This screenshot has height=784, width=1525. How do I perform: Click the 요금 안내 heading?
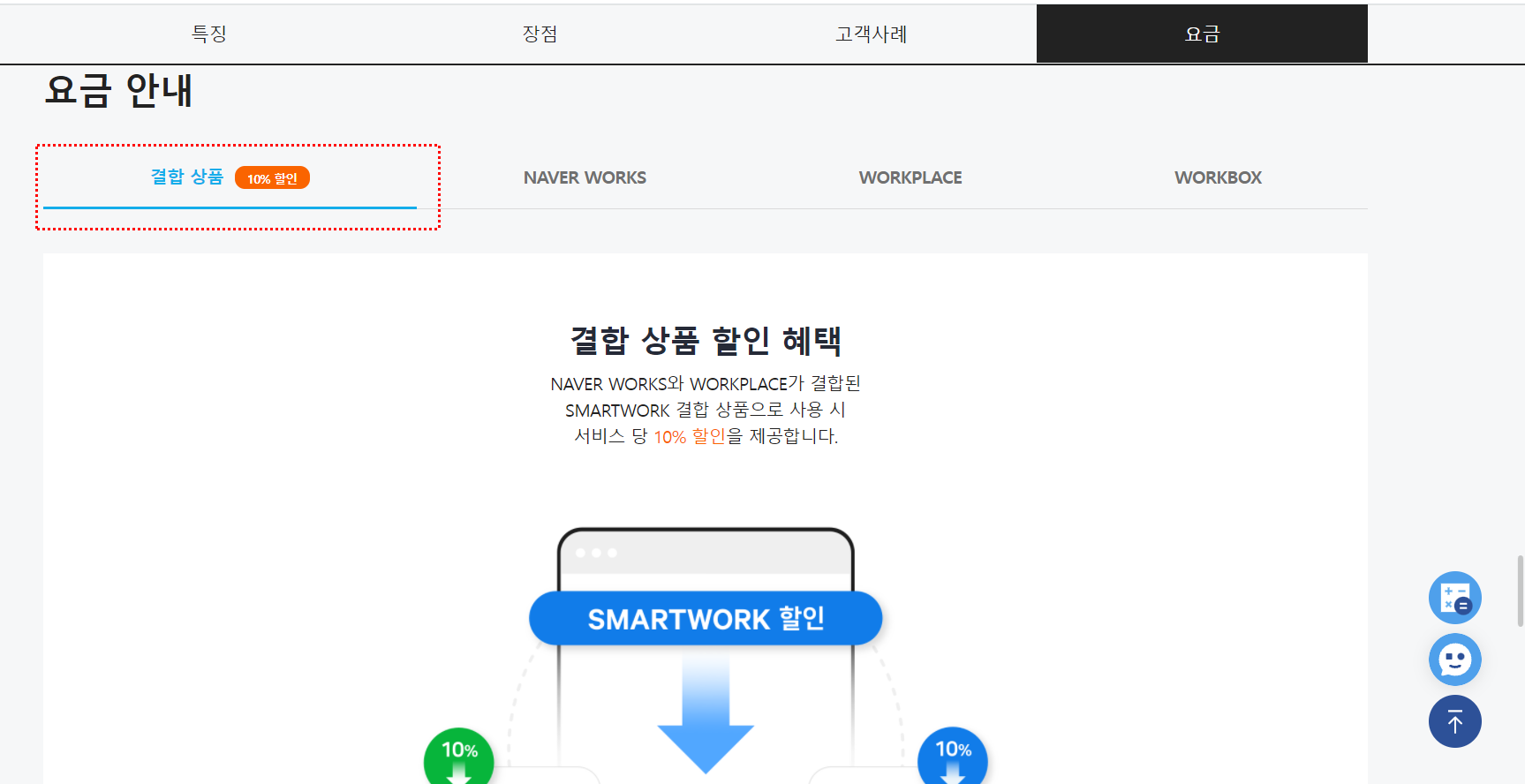pos(118,90)
